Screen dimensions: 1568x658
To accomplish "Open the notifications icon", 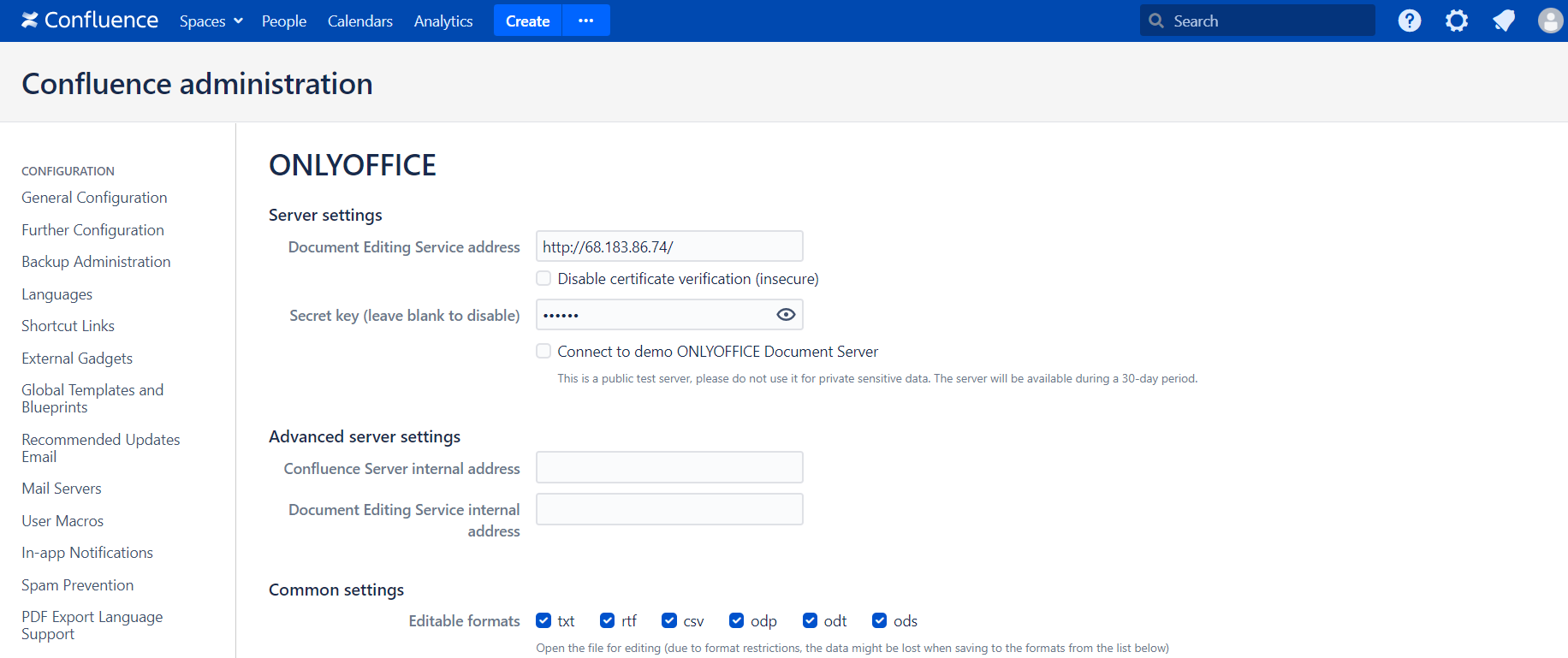I will [1504, 21].
